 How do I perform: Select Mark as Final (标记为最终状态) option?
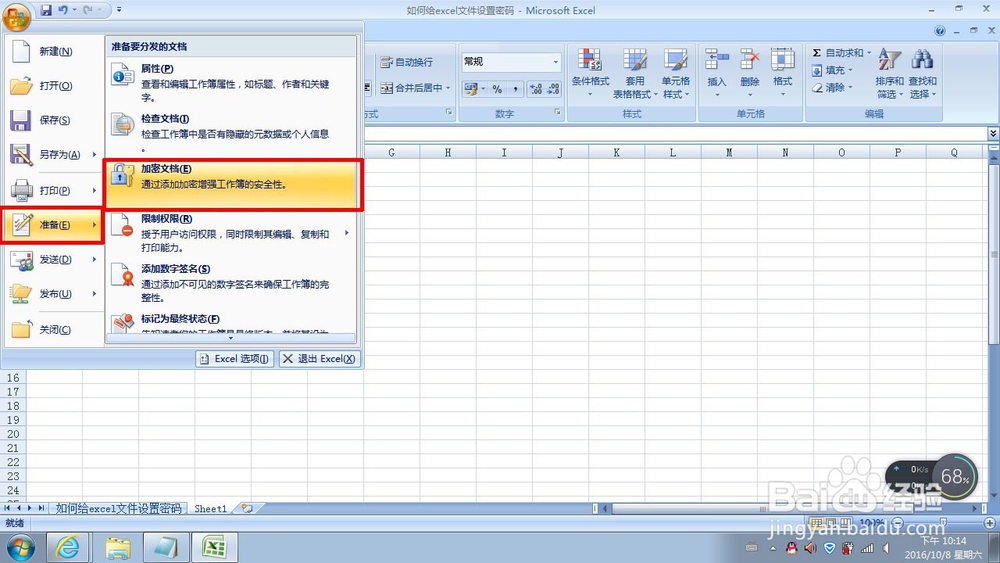point(231,323)
